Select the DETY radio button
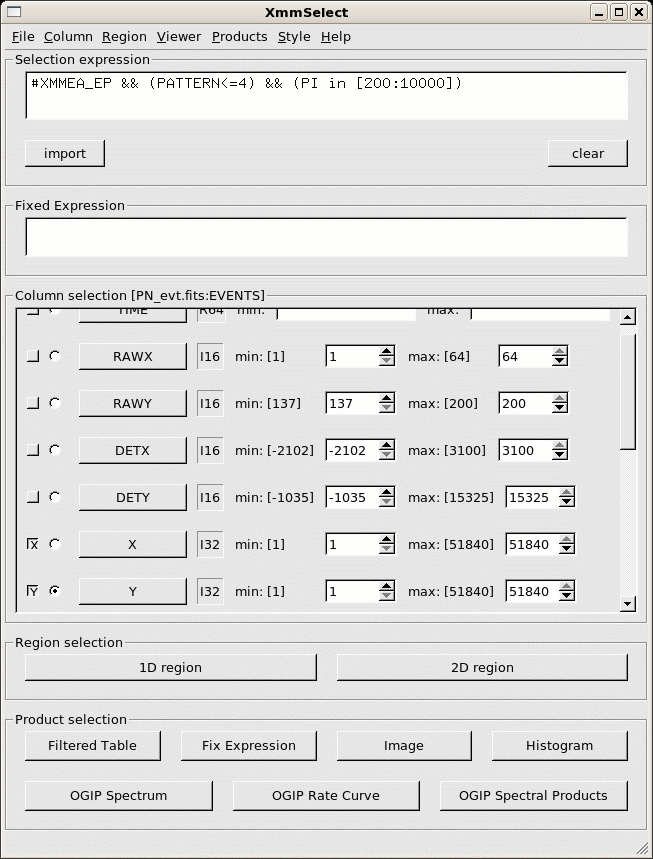The image size is (653, 859). (x=55, y=497)
